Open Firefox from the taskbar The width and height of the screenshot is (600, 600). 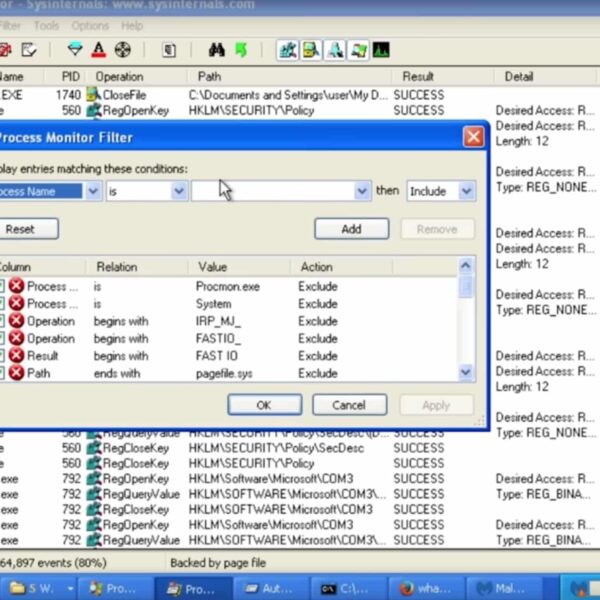(426, 589)
